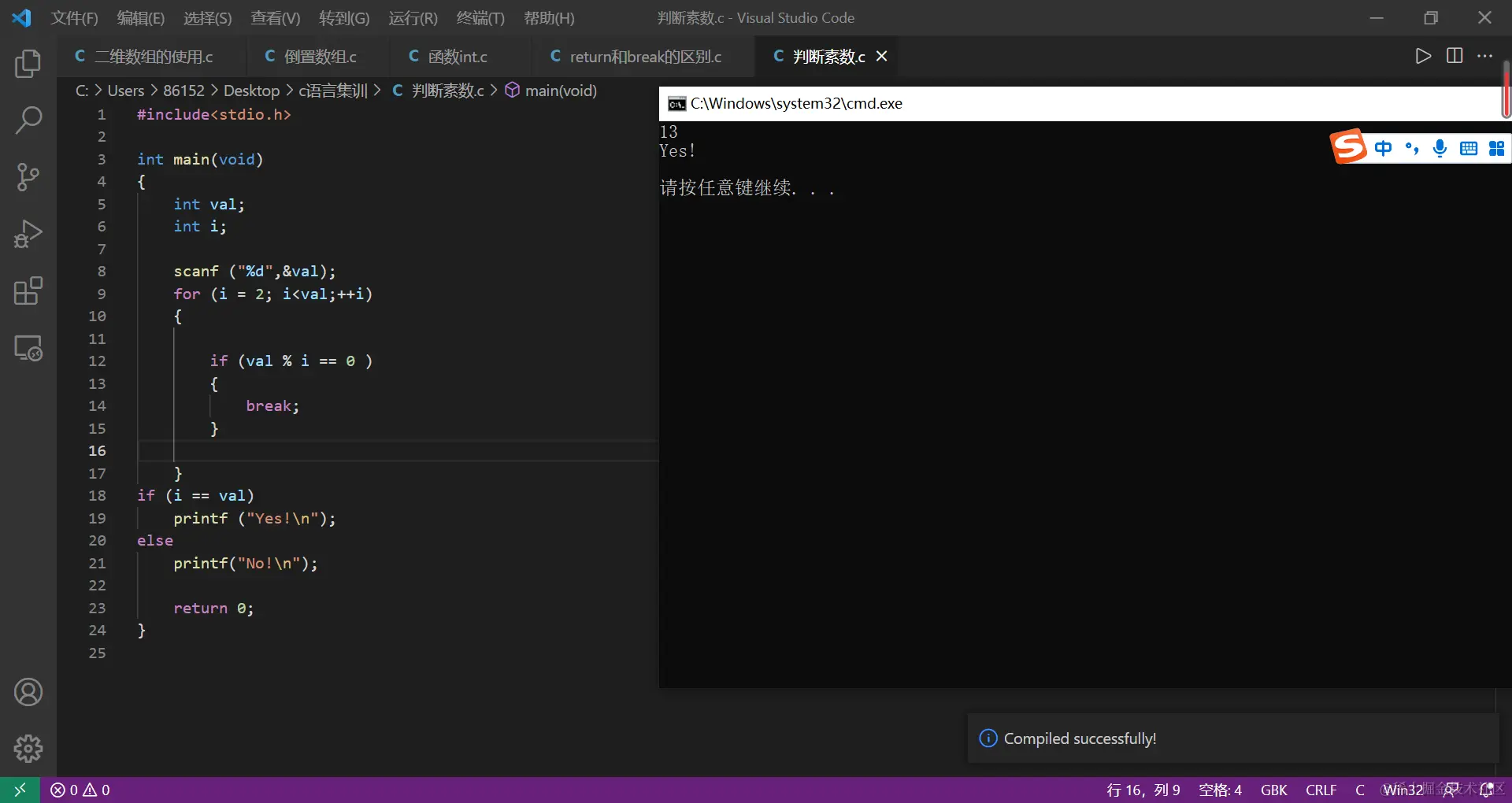The width and height of the screenshot is (1512, 803).
Task: Switch to the 二维数组的使用.c tab
Action: (151, 57)
